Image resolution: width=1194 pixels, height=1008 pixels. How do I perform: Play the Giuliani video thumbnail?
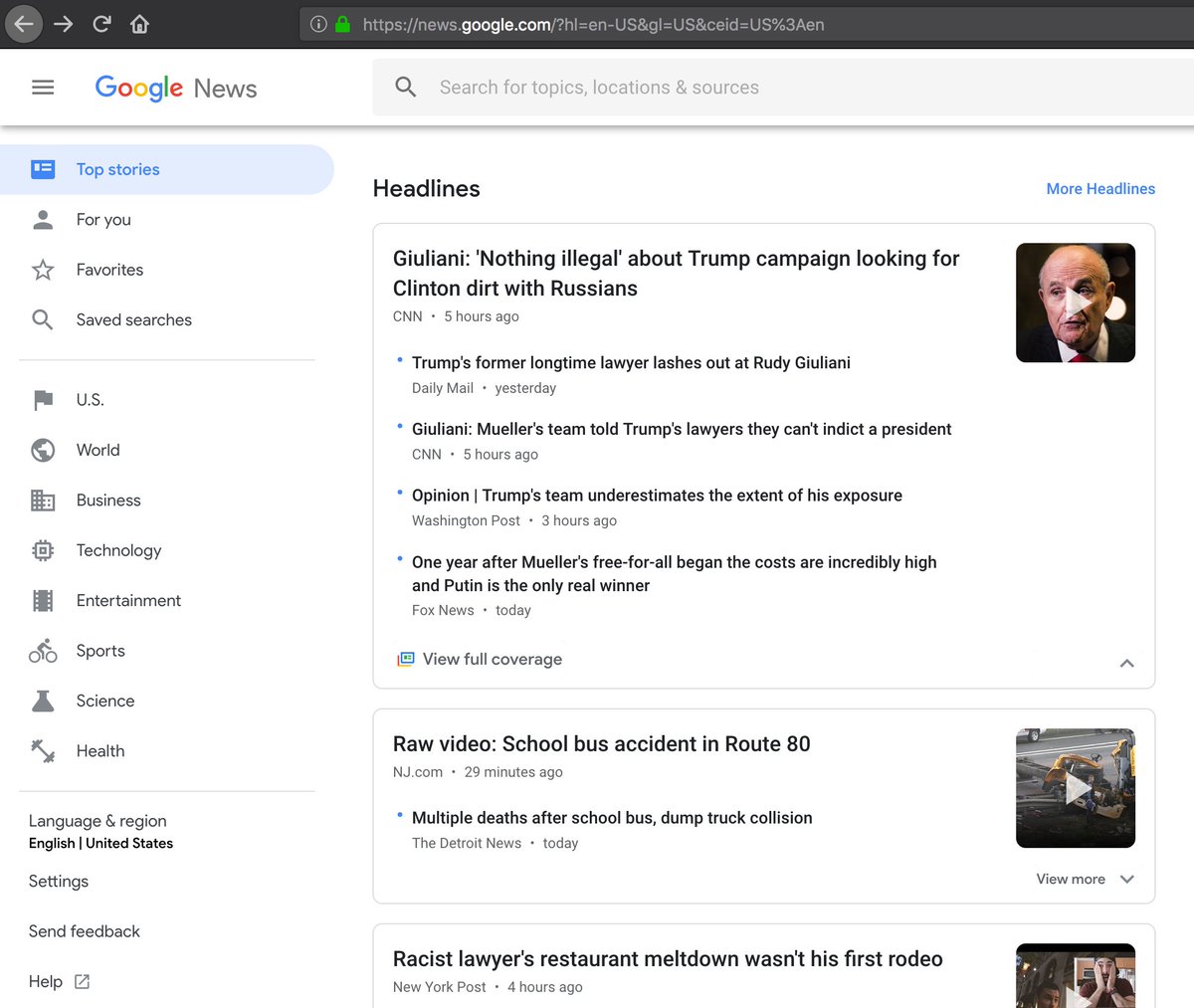1076,302
